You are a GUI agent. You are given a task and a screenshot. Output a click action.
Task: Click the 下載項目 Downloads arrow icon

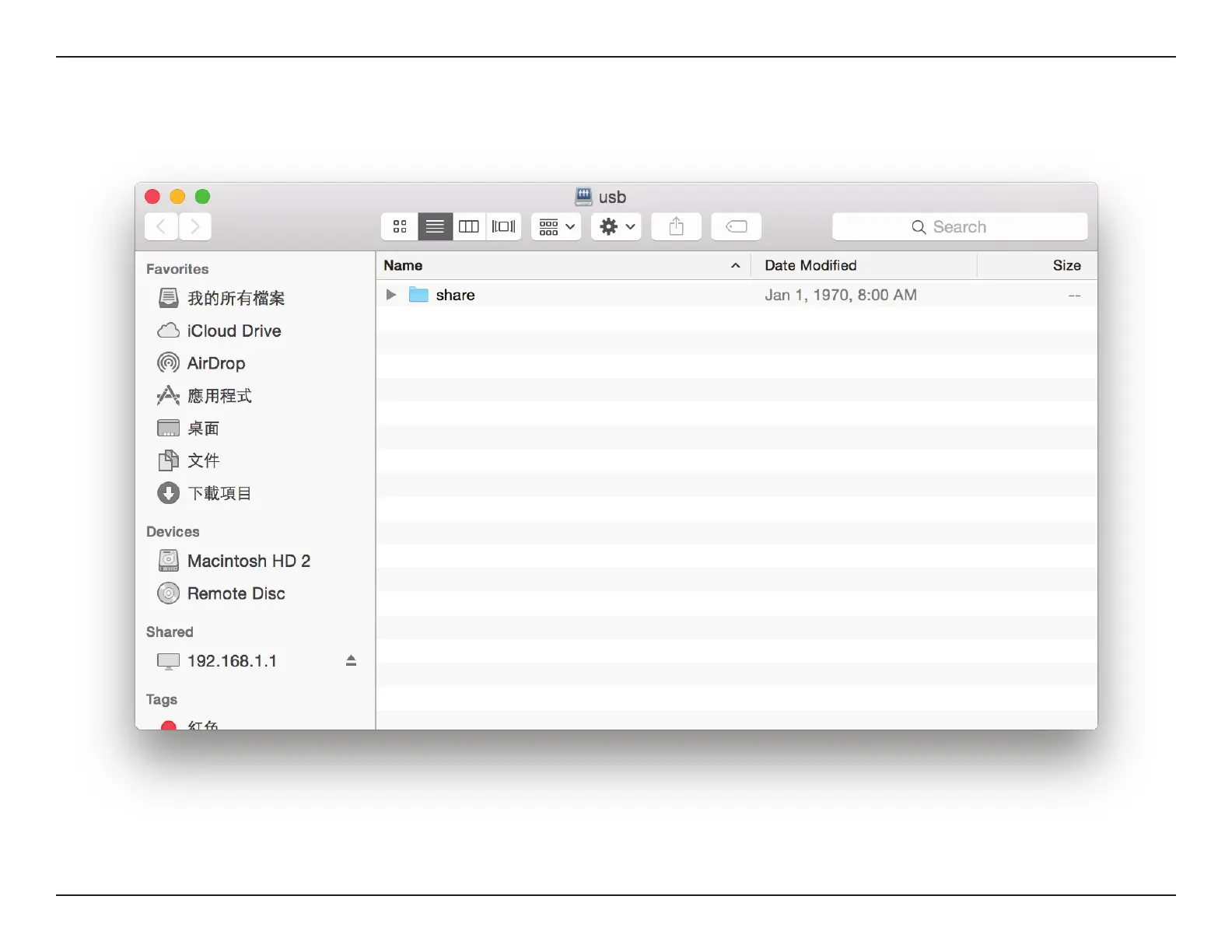point(168,493)
